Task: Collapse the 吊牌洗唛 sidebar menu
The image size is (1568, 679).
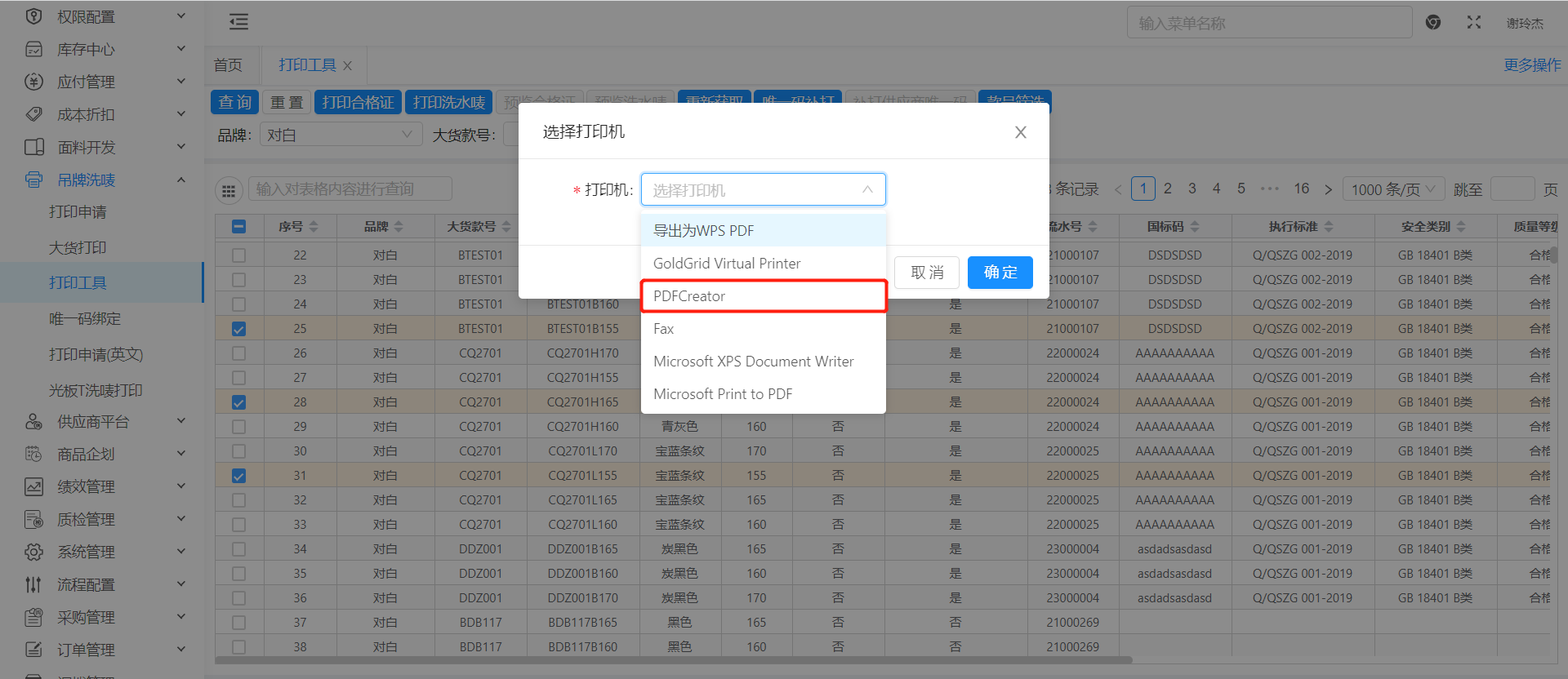Action: [x=181, y=180]
